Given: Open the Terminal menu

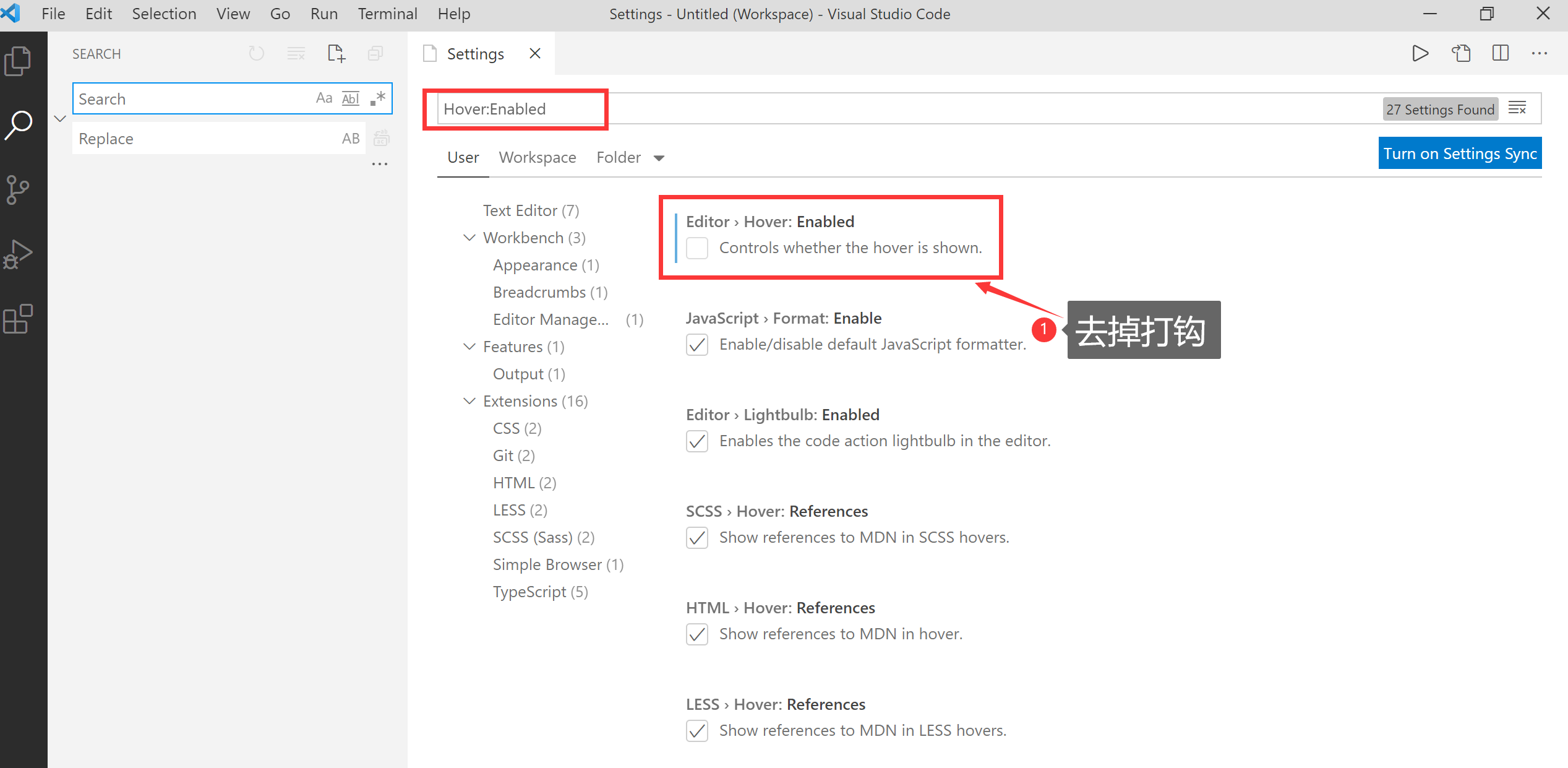Looking at the screenshot, I should click(x=387, y=14).
